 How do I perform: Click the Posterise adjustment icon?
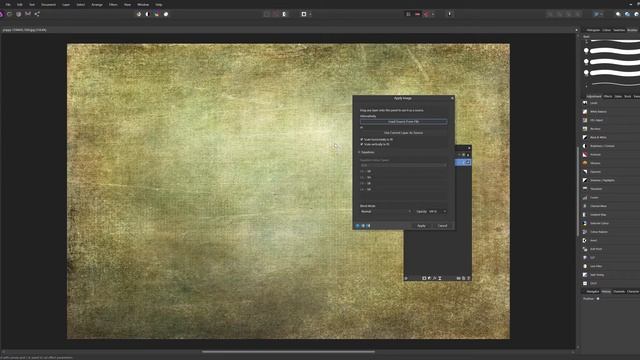point(585,154)
